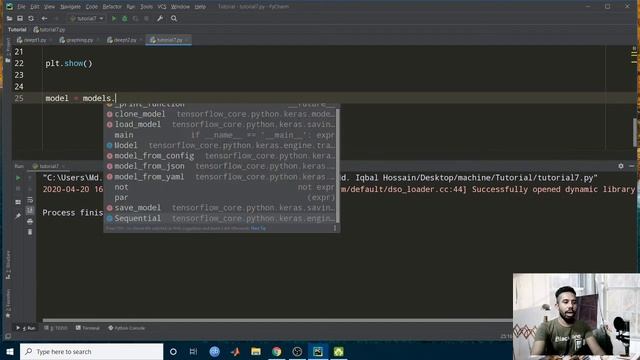Click the Type here to search box
The height and width of the screenshot is (360, 640).
[x=91, y=351]
